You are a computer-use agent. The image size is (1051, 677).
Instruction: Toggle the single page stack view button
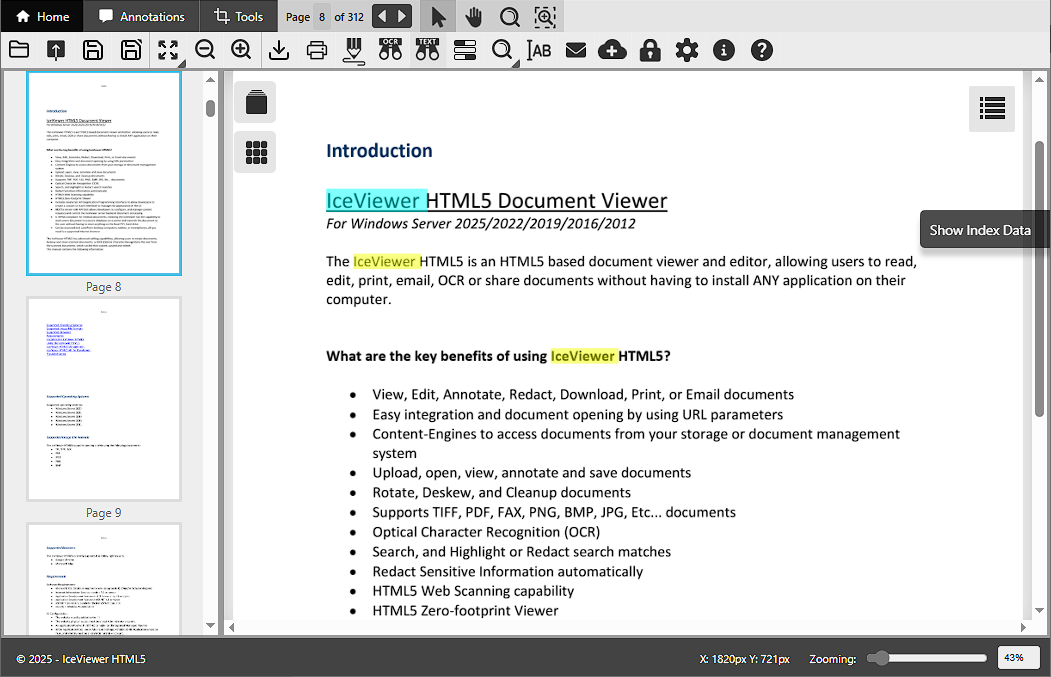pyautogui.click(x=256, y=102)
